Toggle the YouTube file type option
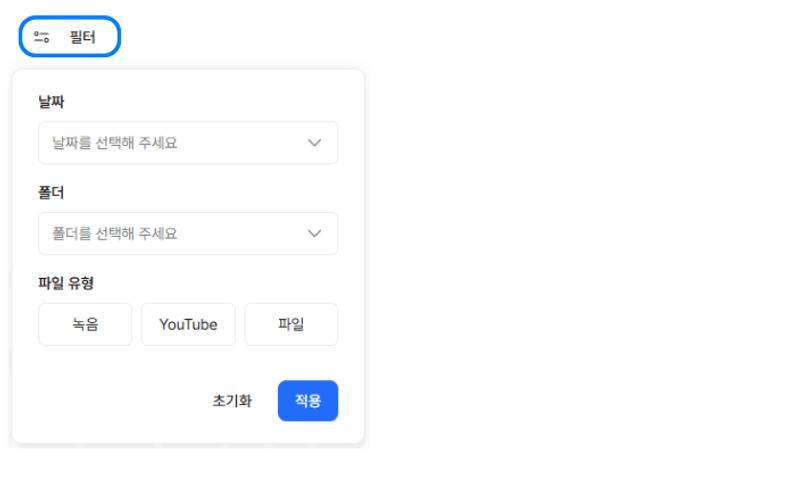 (x=188, y=324)
